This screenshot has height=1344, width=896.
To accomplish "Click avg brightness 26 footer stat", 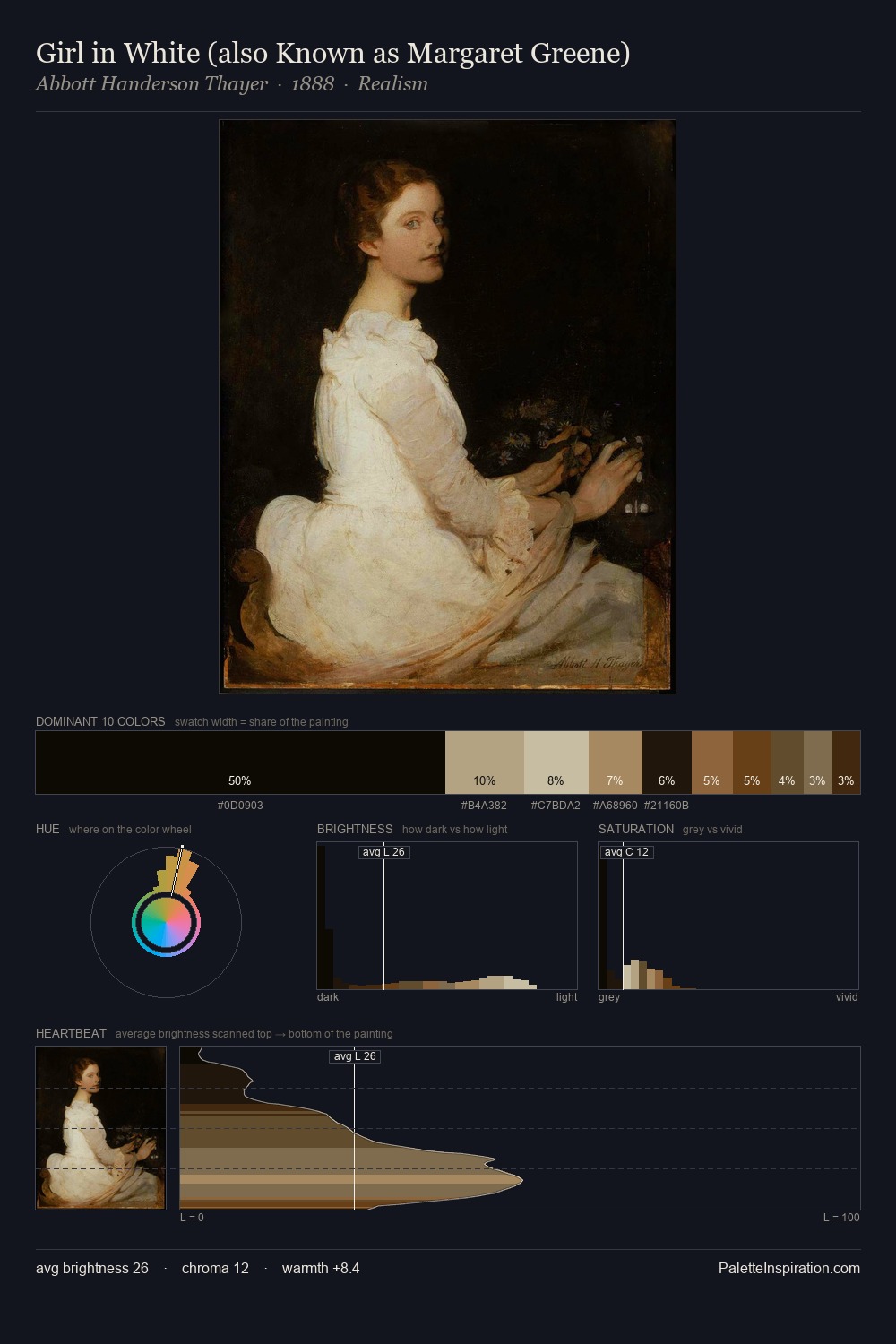I will [x=92, y=1268].
